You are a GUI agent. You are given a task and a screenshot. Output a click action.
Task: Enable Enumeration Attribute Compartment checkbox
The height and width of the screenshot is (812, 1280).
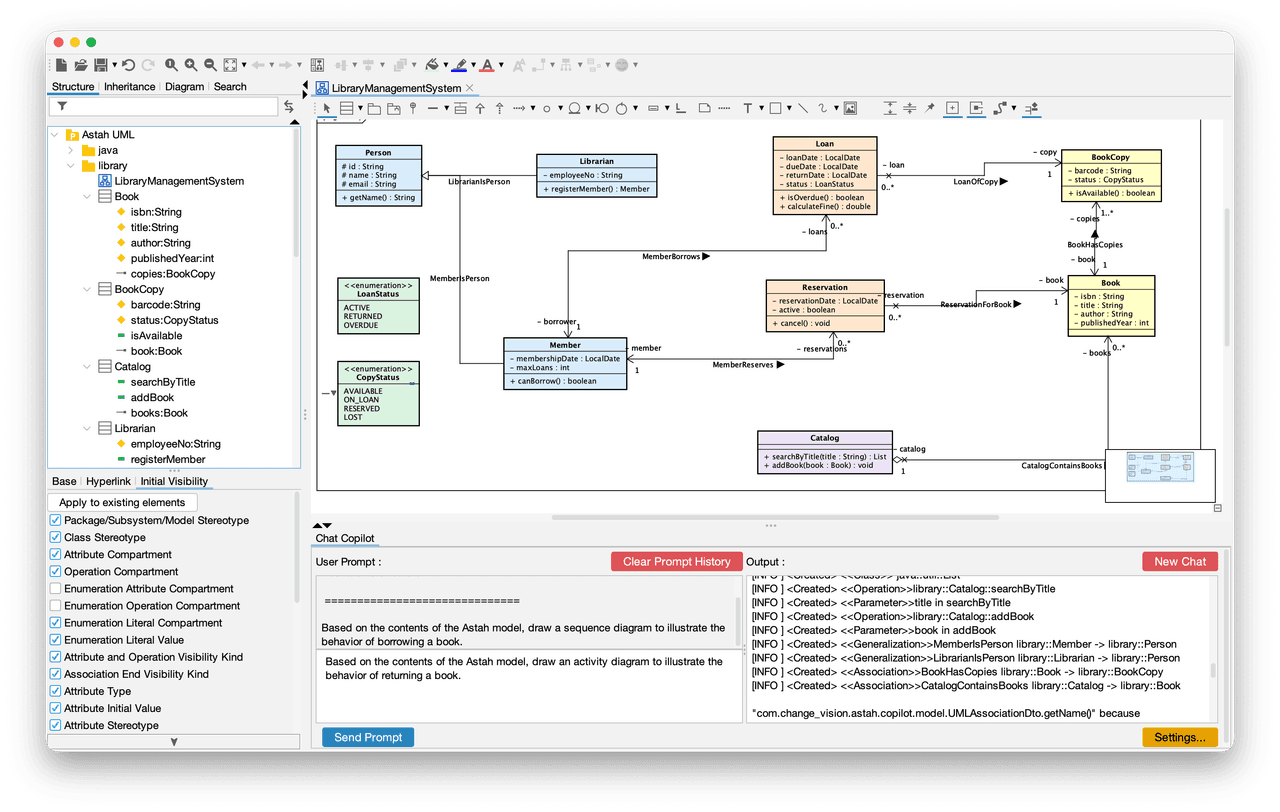coord(56,588)
